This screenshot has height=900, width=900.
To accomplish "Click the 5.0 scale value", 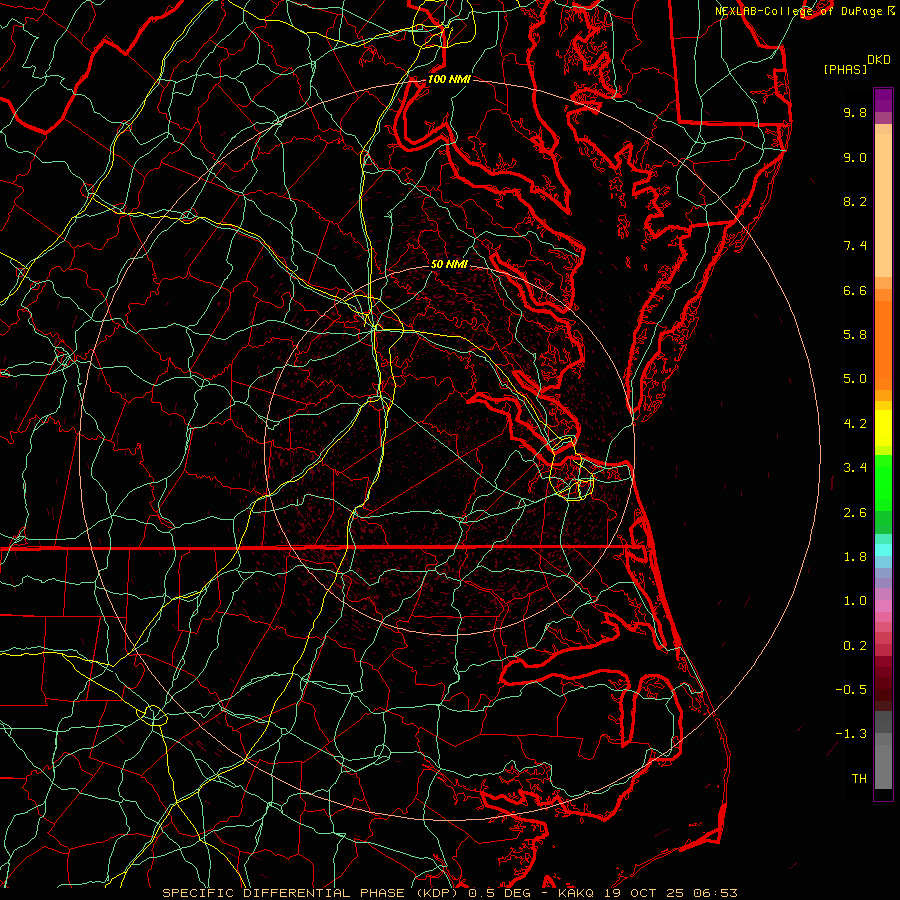I will pyautogui.click(x=855, y=379).
